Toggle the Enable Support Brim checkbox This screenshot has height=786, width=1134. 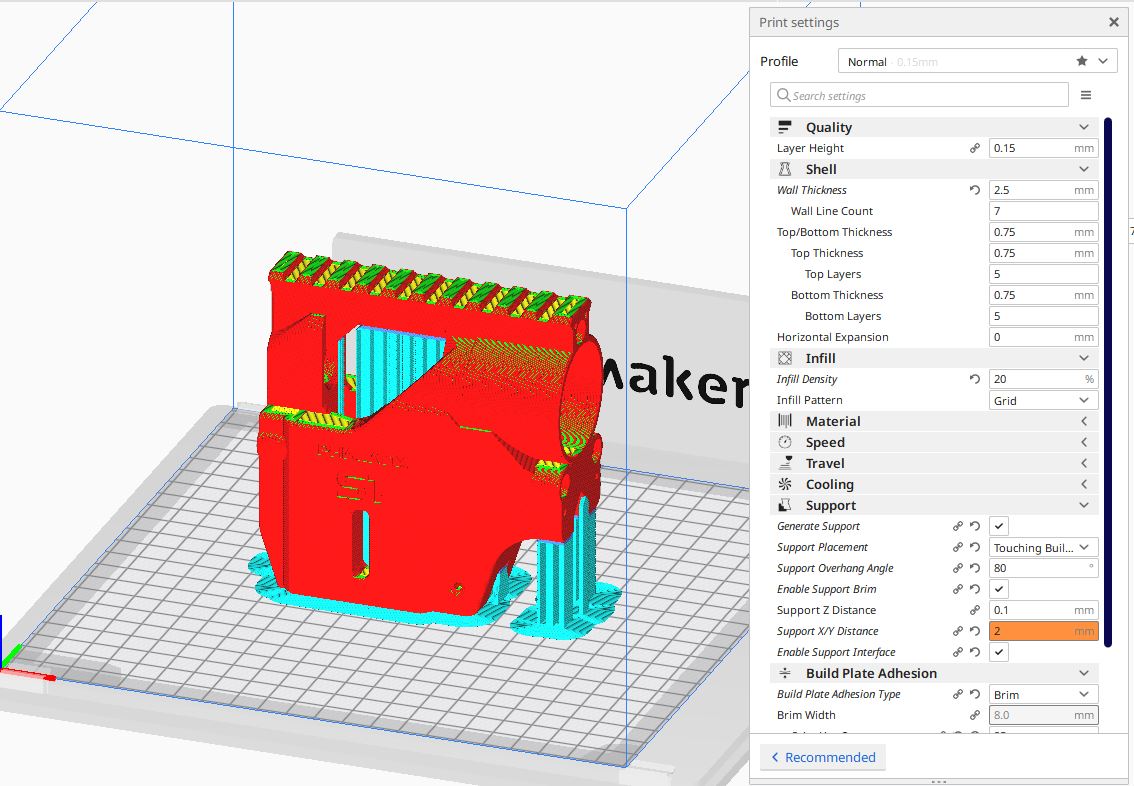[999, 589]
